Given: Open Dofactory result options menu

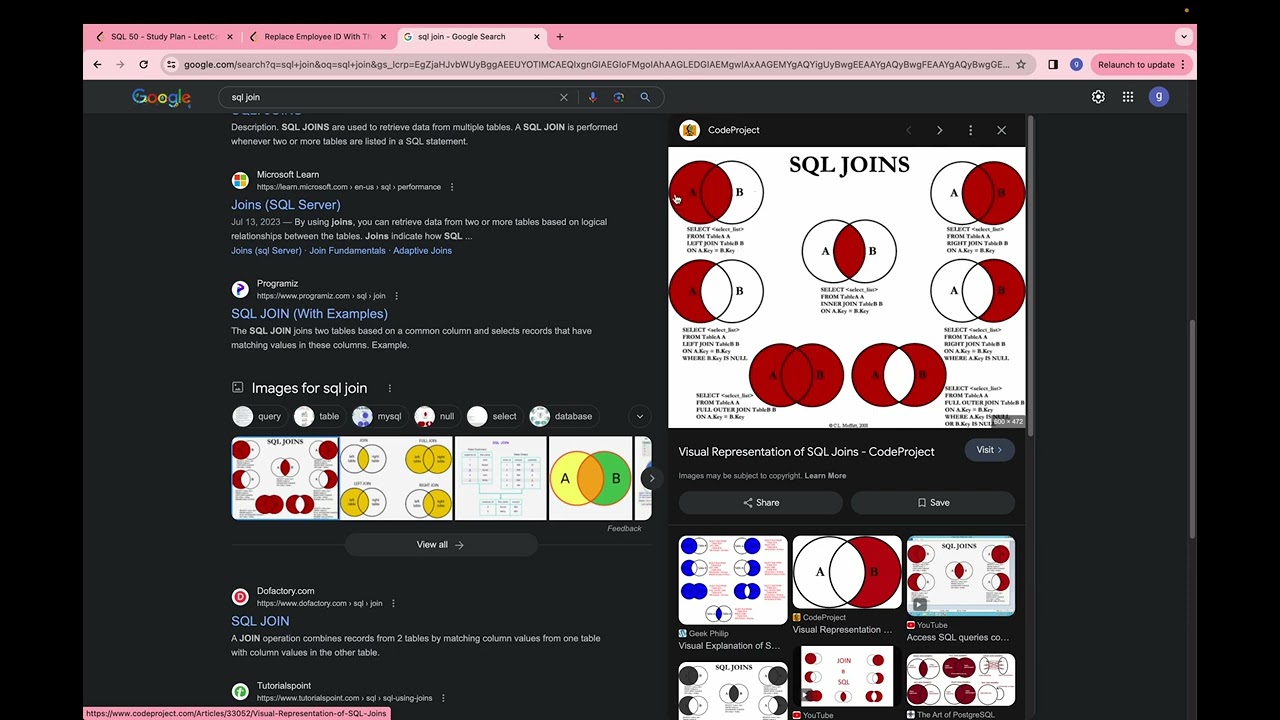Looking at the screenshot, I should pyautogui.click(x=393, y=603).
